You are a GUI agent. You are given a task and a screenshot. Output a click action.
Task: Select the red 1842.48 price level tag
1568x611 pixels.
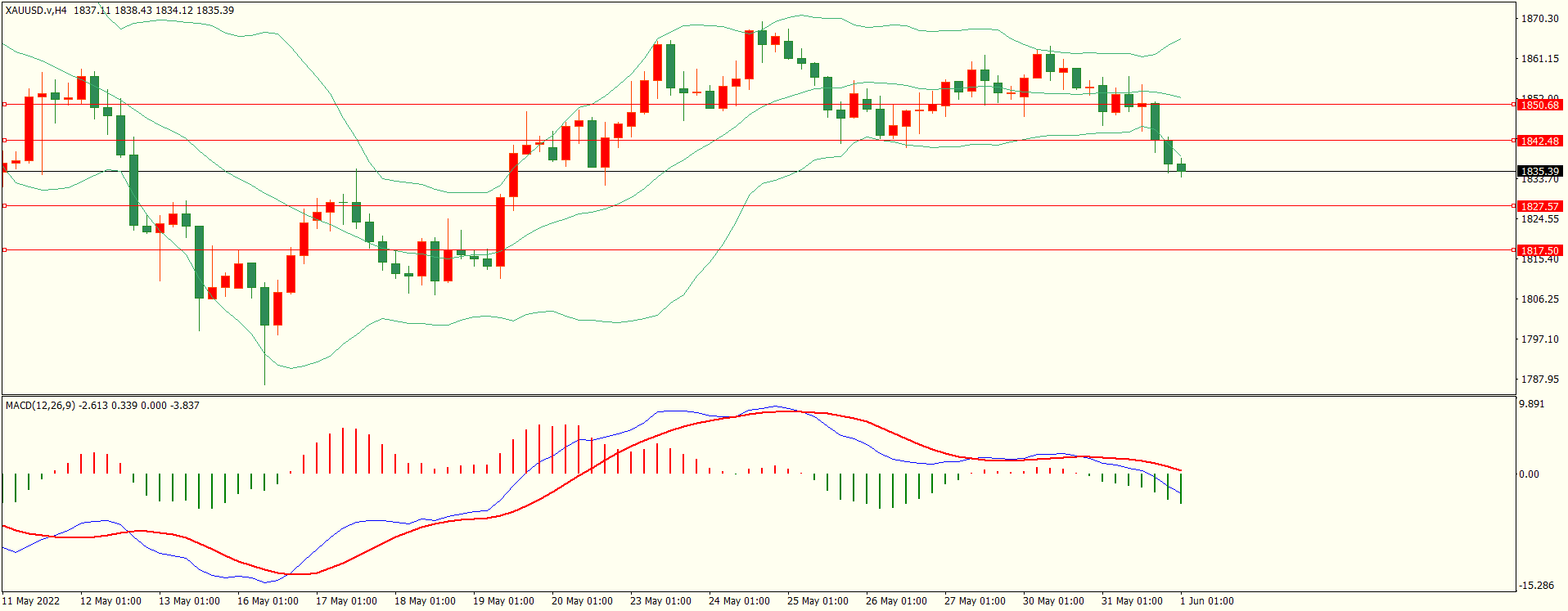(1539, 141)
